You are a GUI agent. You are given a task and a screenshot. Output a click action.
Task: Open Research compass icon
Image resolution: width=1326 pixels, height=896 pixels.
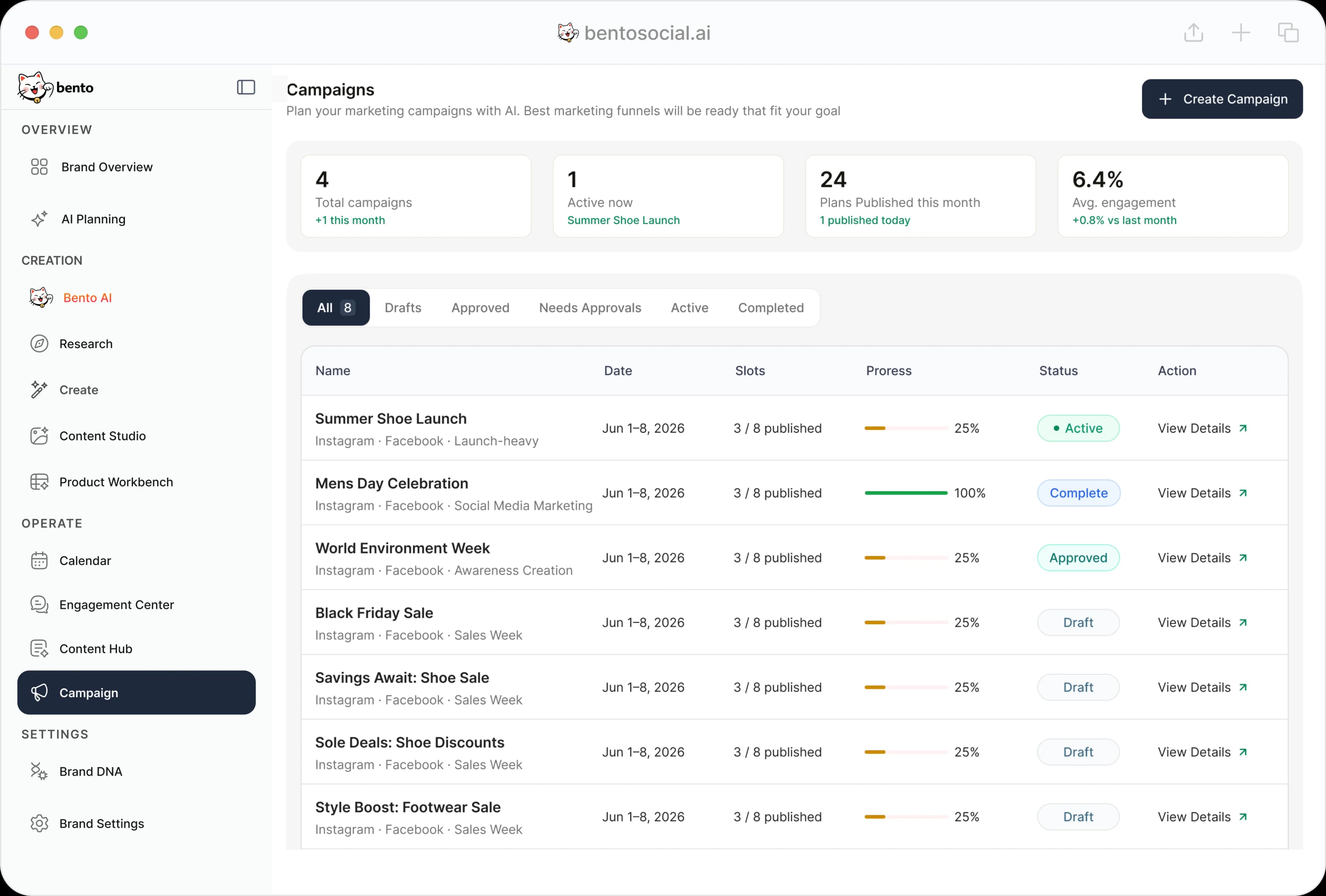click(39, 344)
